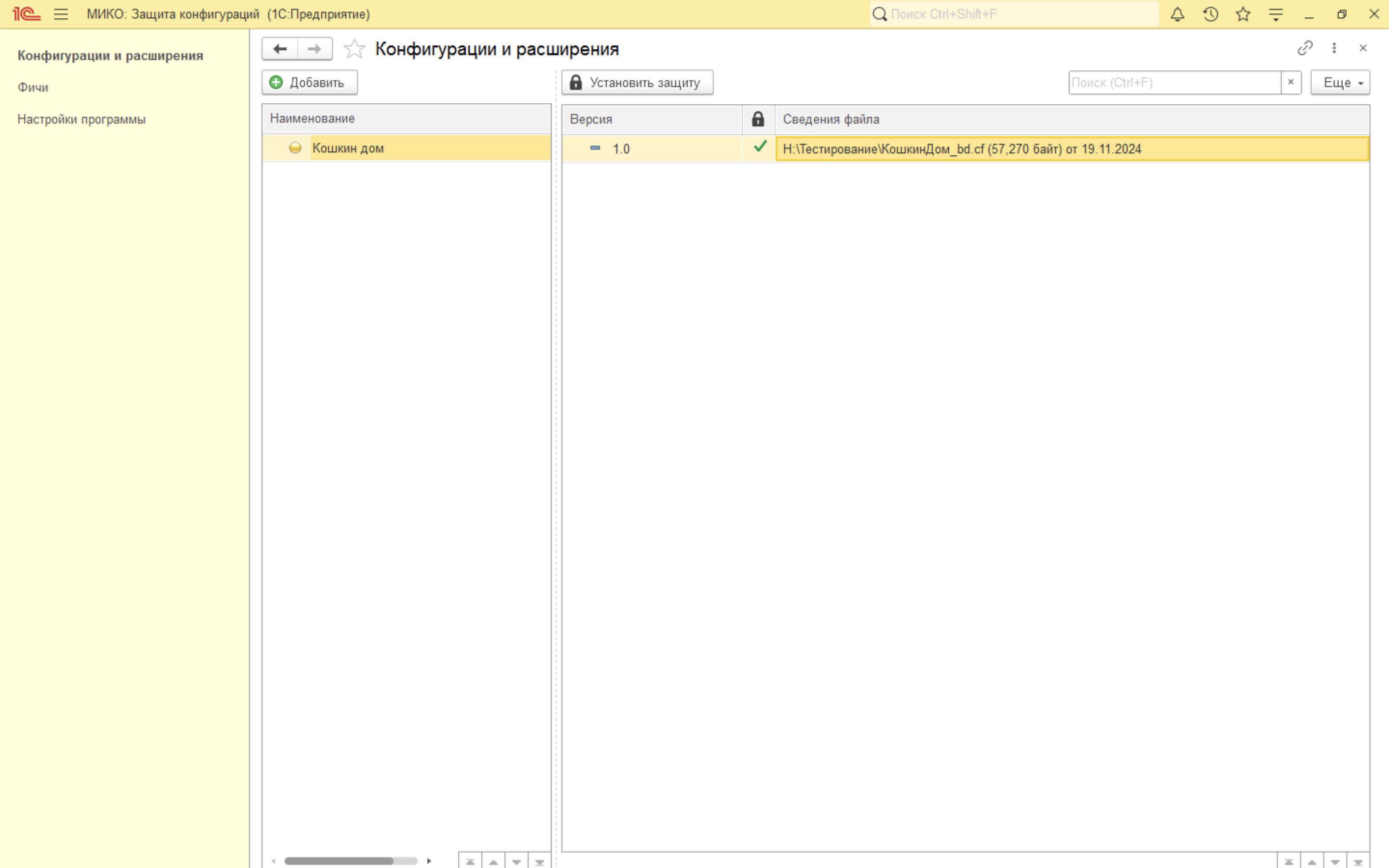Go back with the left arrow
The width and height of the screenshot is (1389, 868).
280,49
